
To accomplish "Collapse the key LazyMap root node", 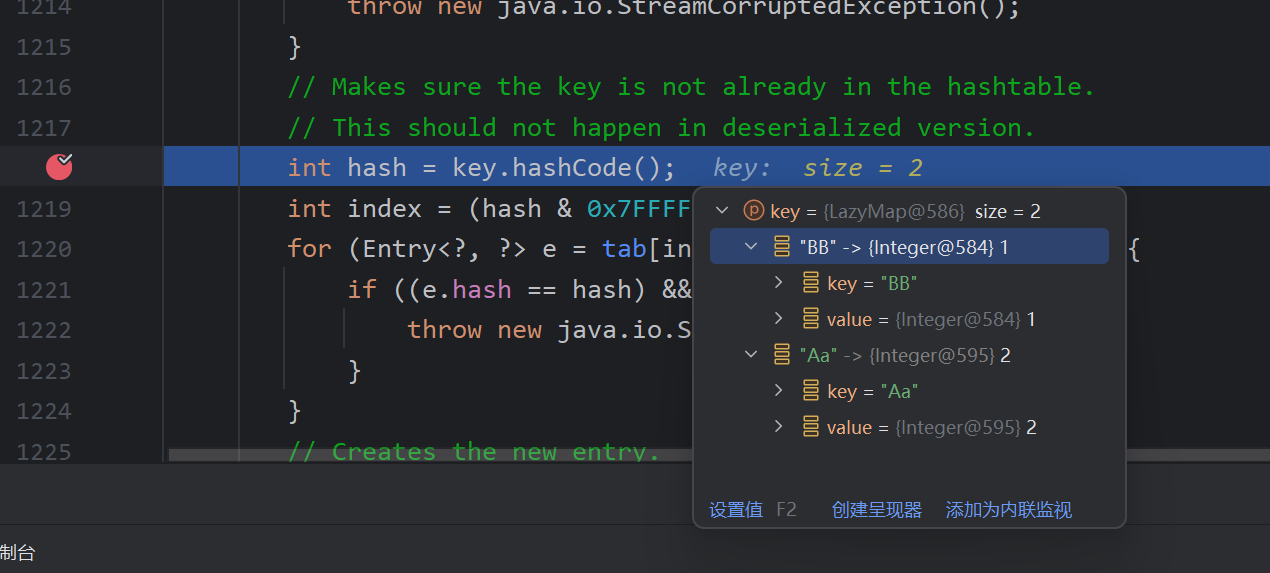I will click(x=722, y=211).
